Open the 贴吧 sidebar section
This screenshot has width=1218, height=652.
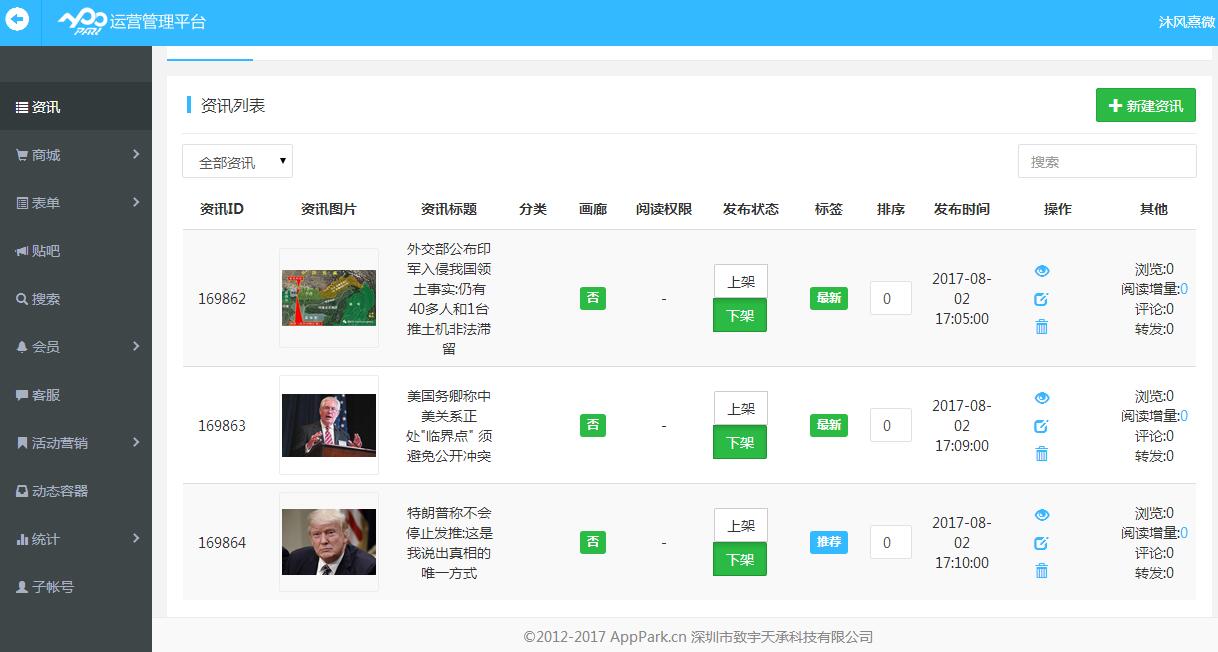click(x=41, y=251)
